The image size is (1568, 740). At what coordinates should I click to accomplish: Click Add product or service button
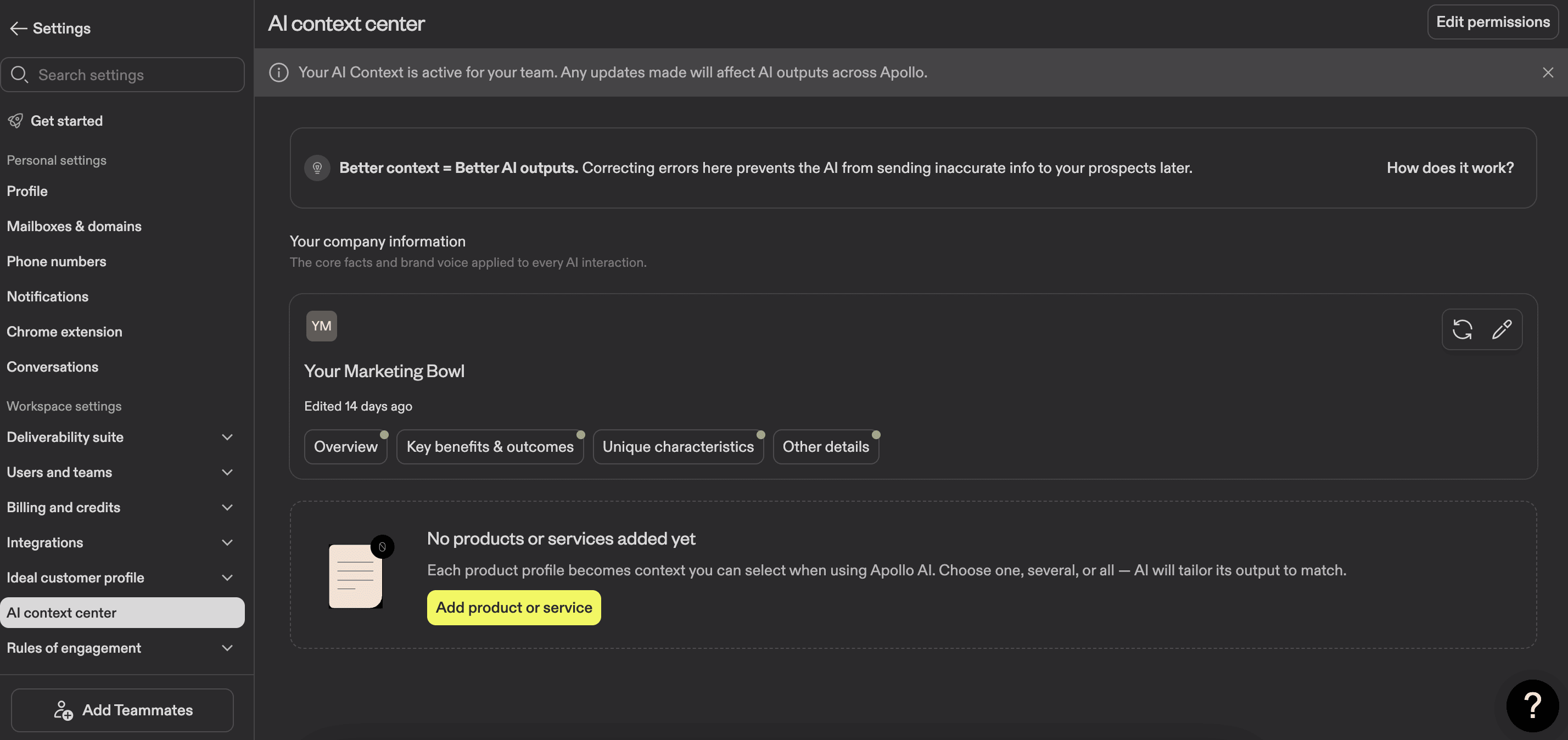pyautogui.click(x=513, y=607)
